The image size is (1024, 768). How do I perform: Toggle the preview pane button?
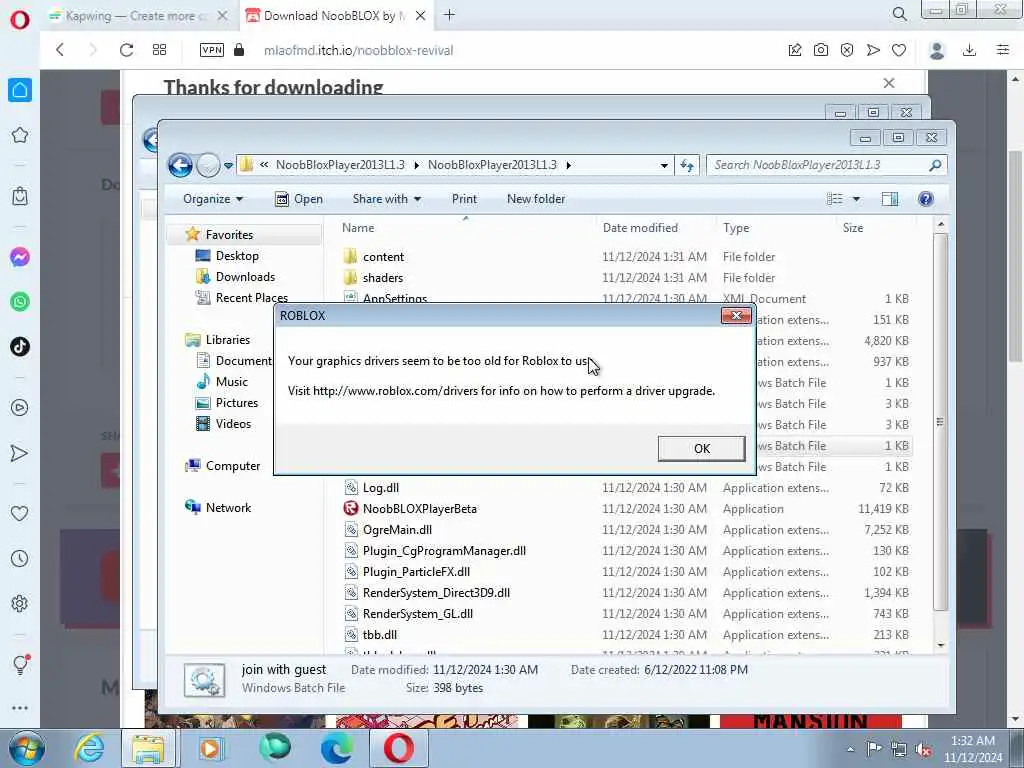point(890,199)
